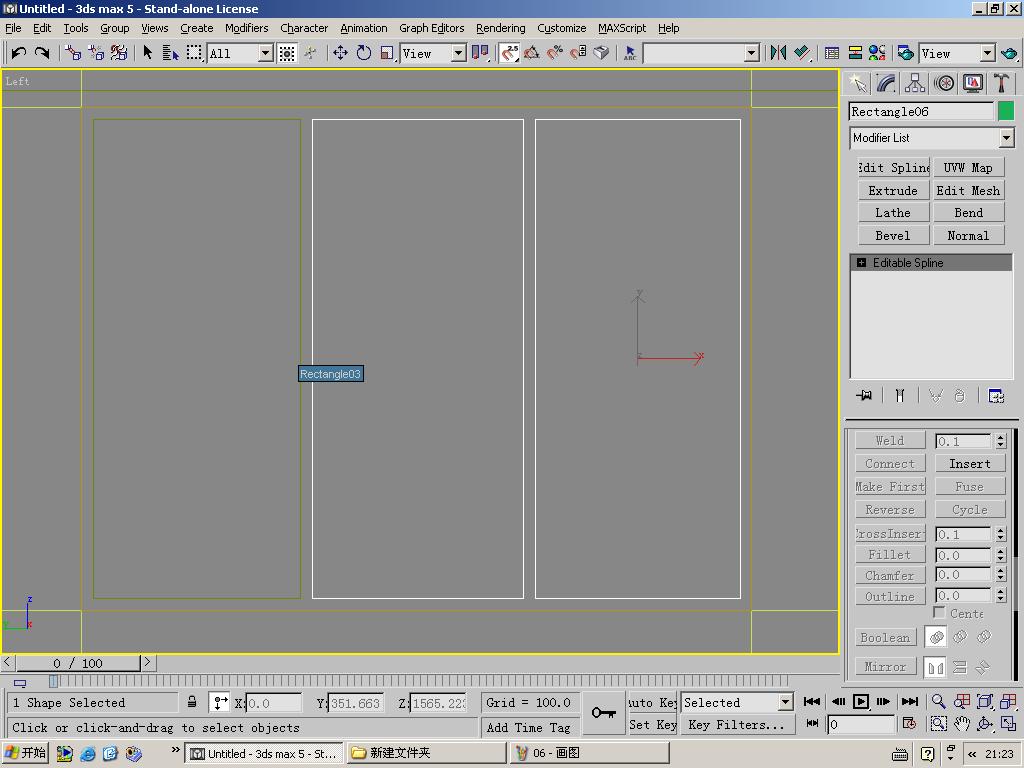Choose the Select and Move tool

[x=340, y=53]
